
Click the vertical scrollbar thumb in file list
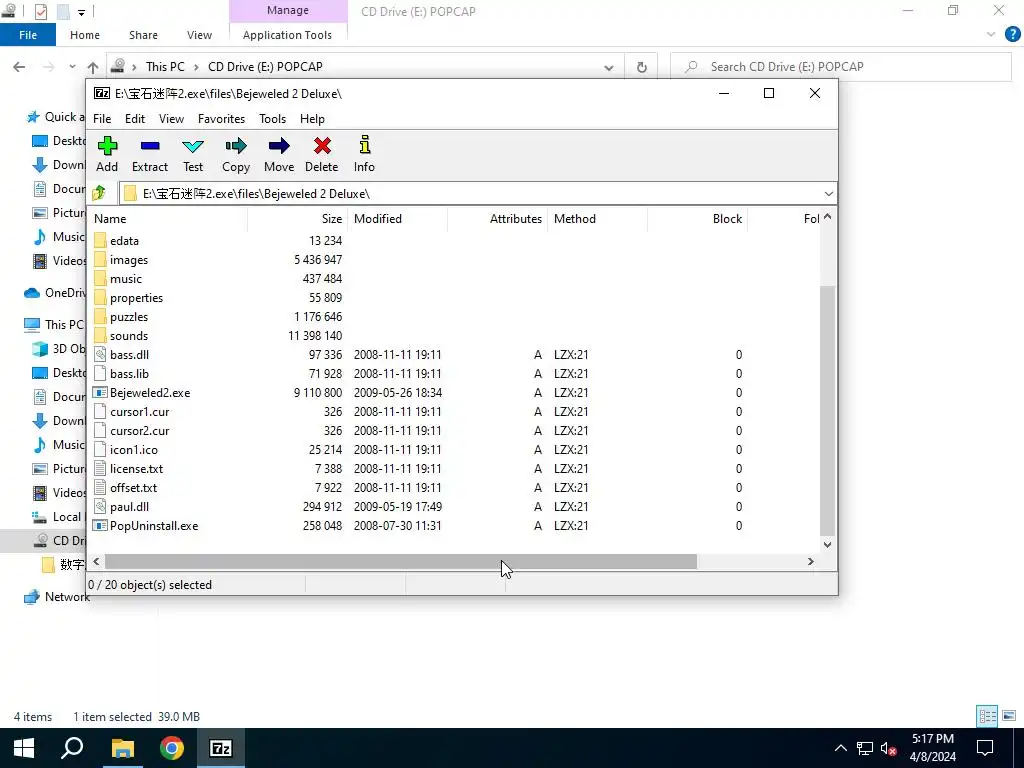tap(827, 411)
